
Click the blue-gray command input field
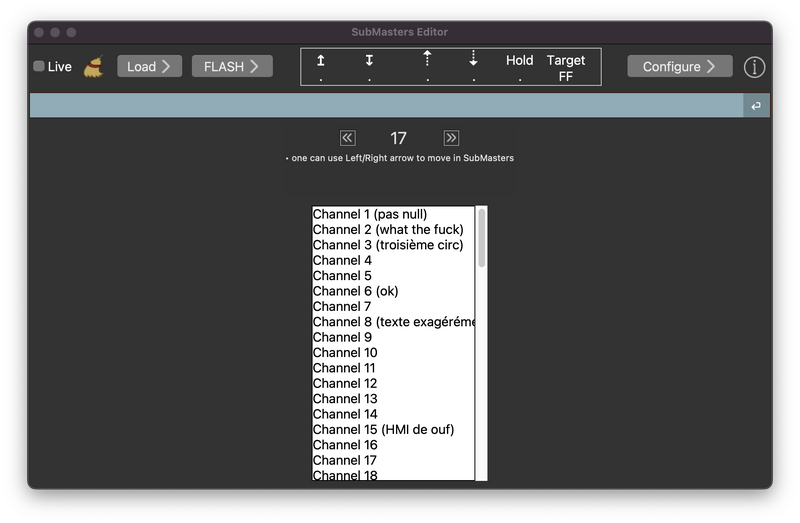click(x=386, y=106)
